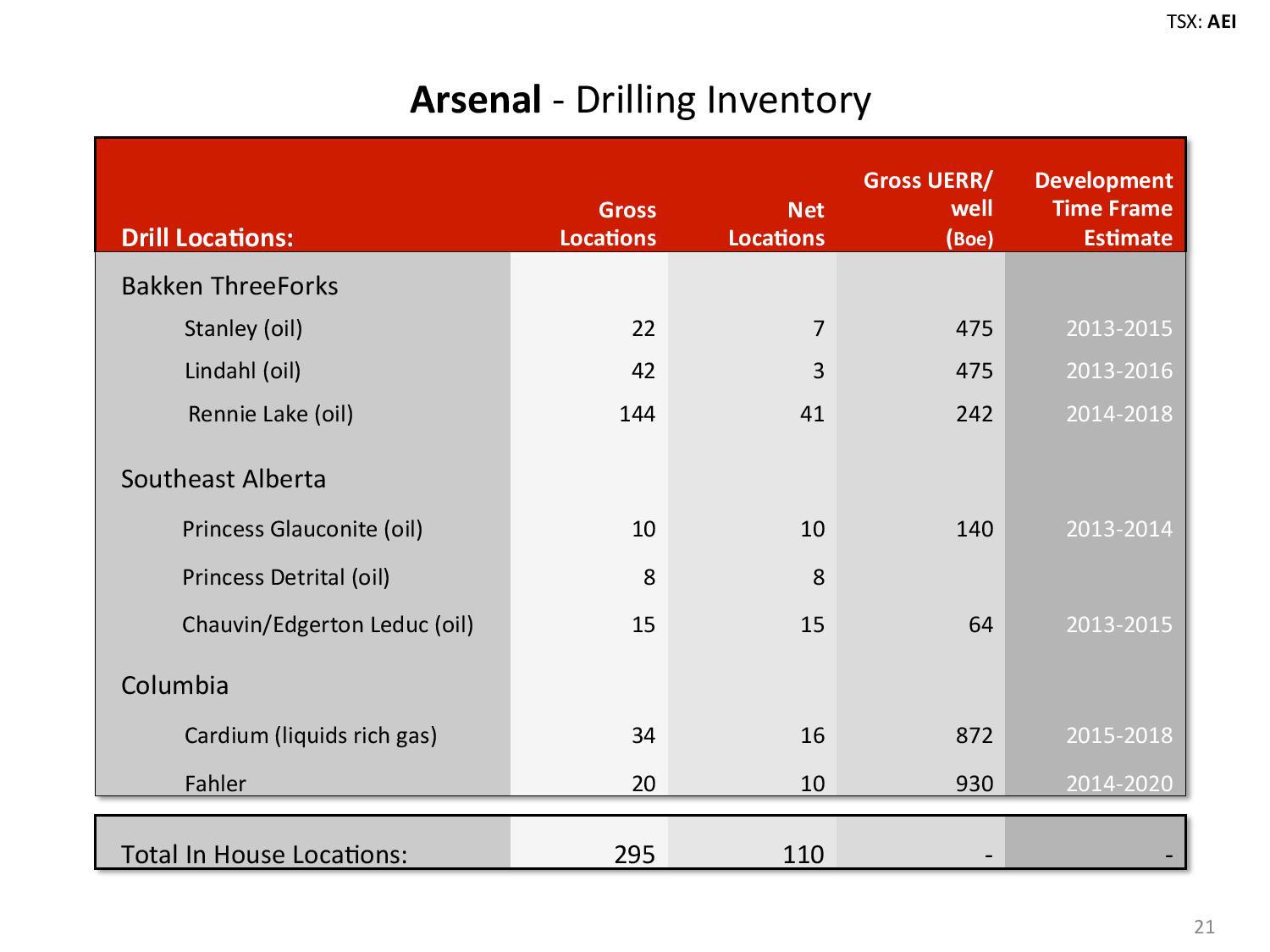The image size is (1270, 952).
Task: Click the "Chauvin/Edgerton Leduc (oil)" row label
Action: click(328, 625)
